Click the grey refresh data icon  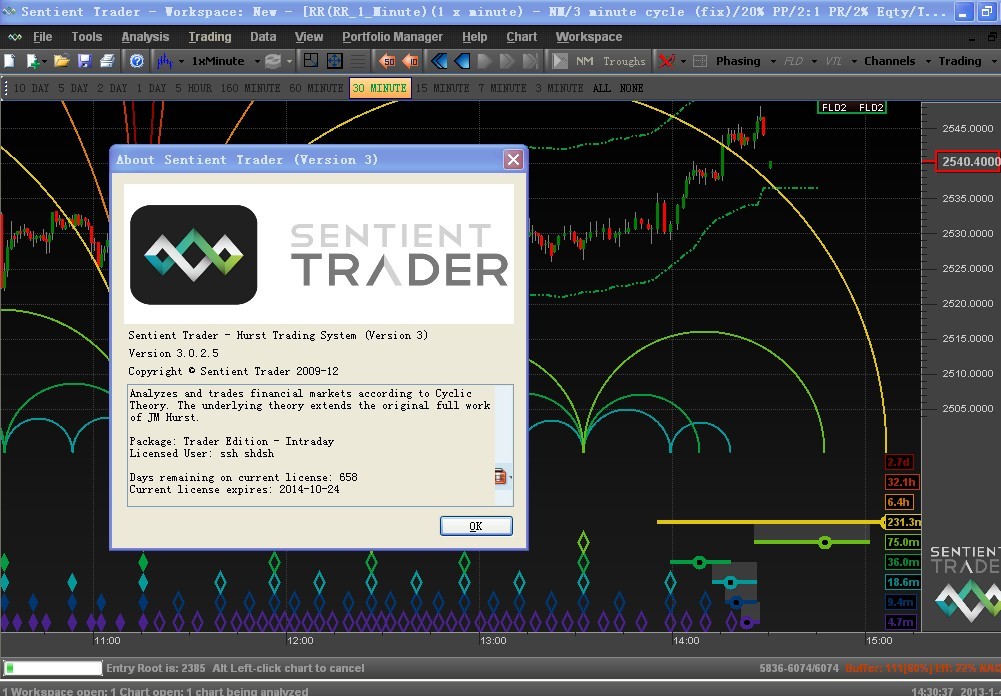pos(273,61)
